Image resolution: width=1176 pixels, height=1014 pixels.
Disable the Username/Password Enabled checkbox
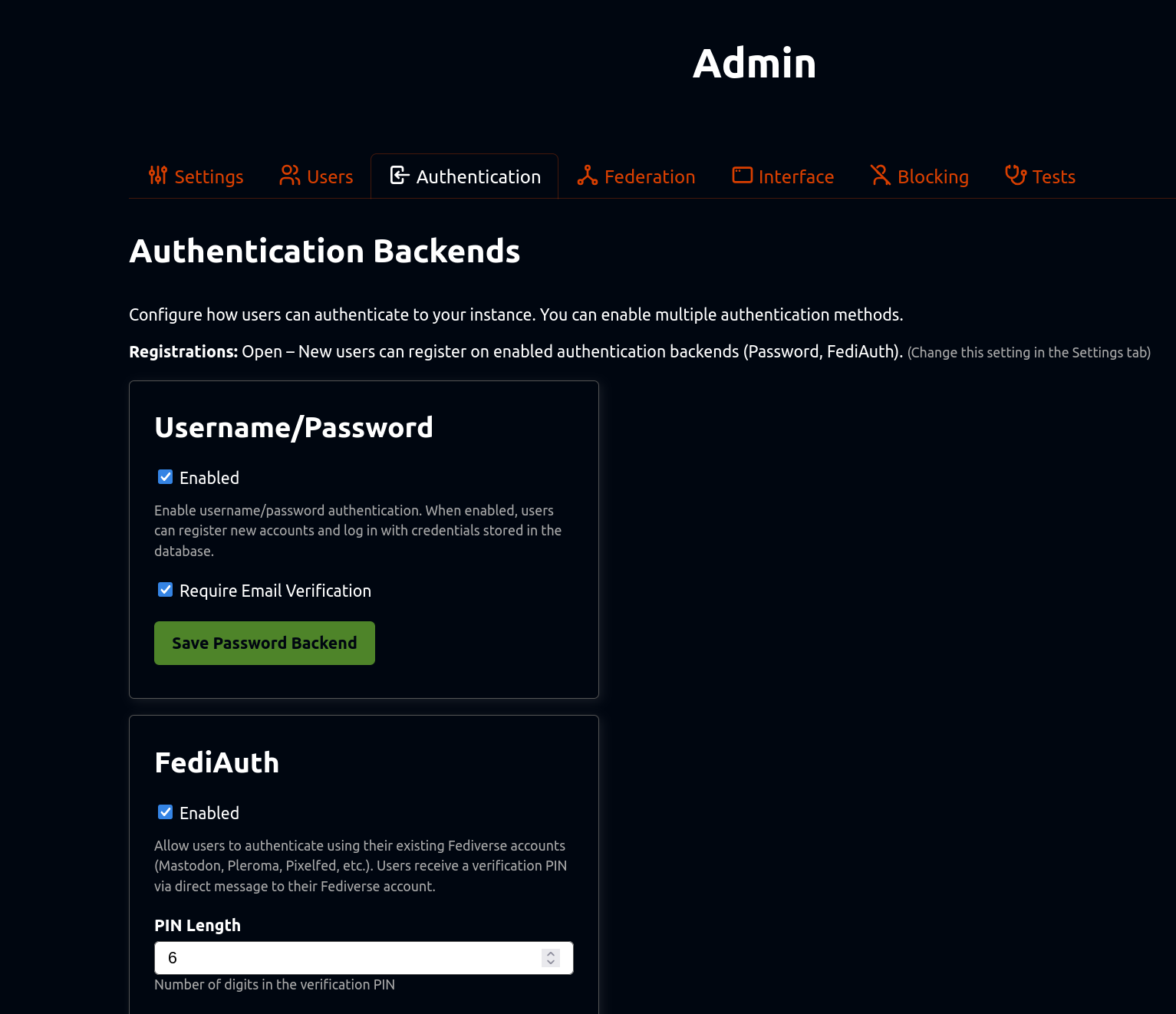[x=166, y=477]
